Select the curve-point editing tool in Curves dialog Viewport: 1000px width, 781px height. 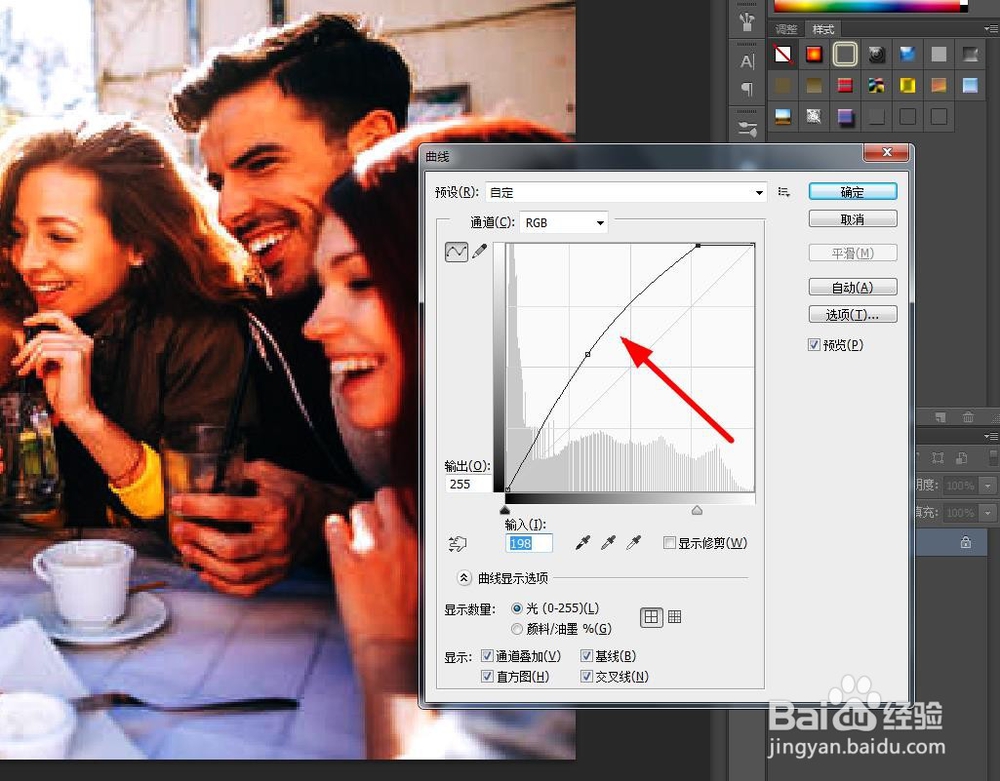456,252
